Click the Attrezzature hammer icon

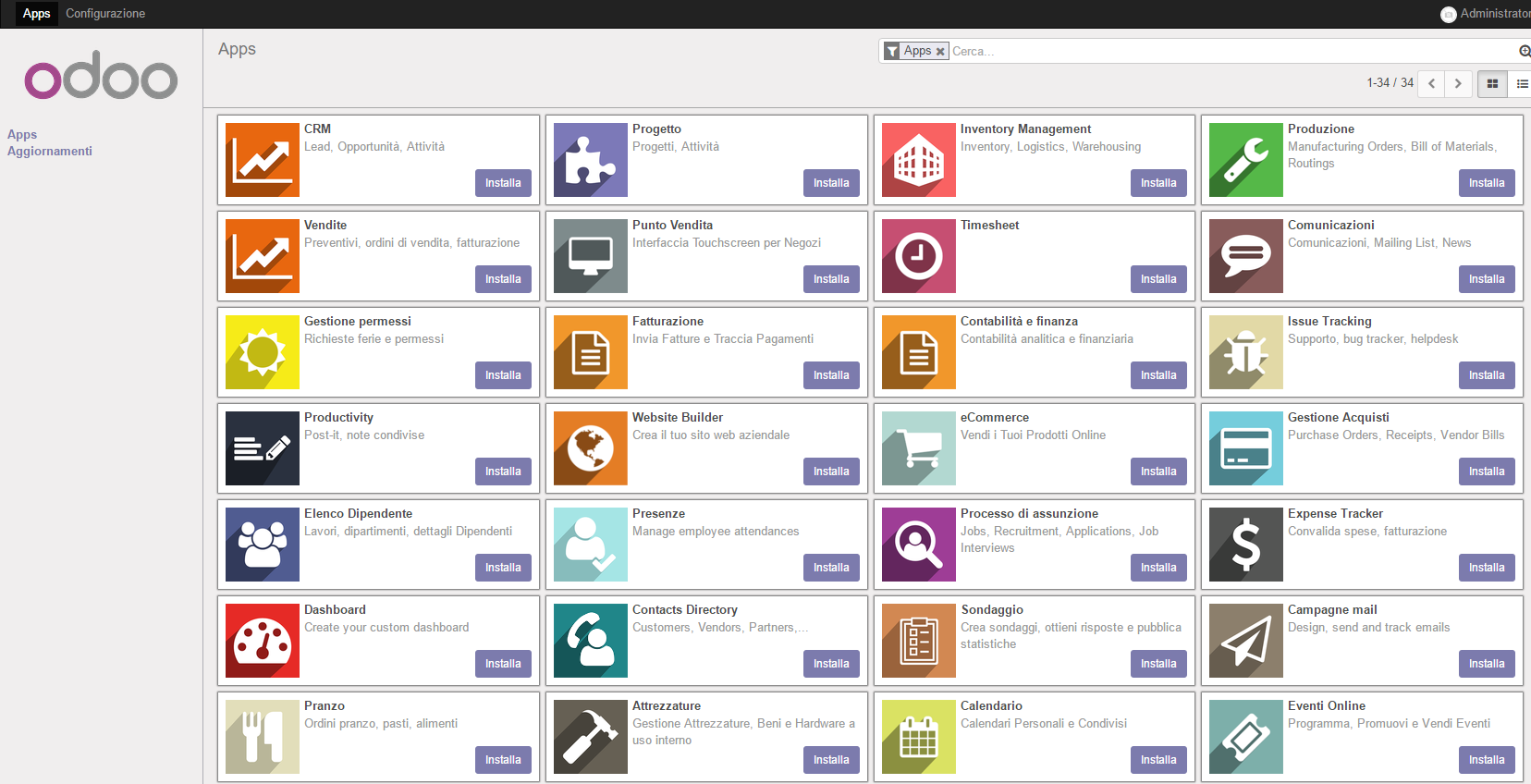tap(591, 737)
